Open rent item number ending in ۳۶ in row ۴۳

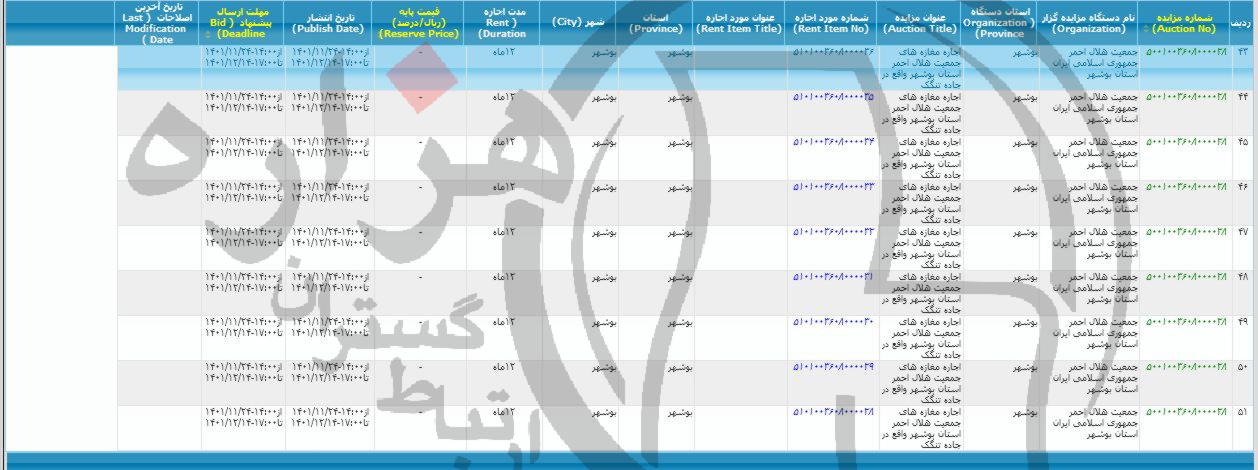coord(834,52)
